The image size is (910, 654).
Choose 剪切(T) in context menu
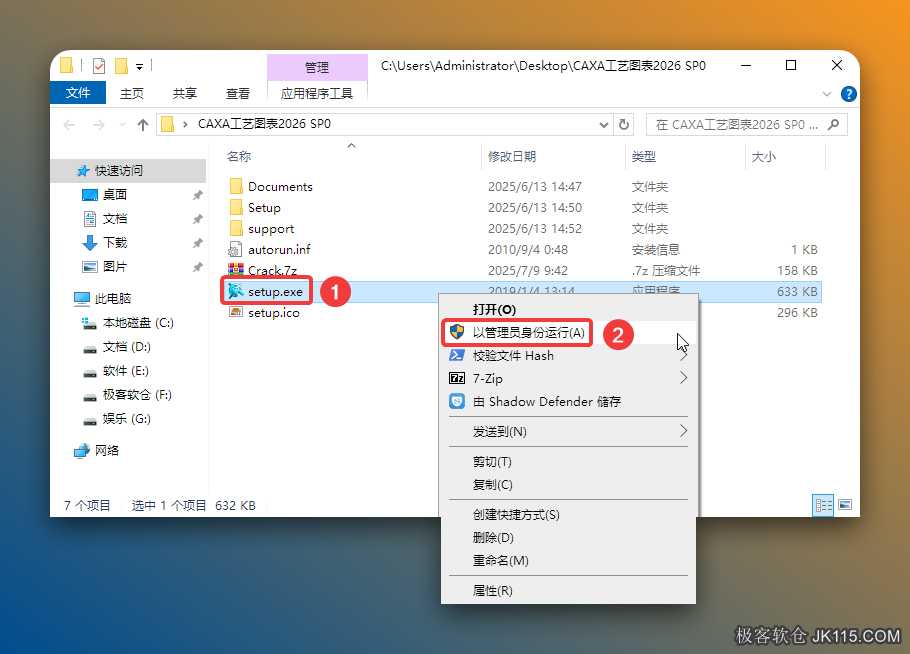tap(569, 461)
